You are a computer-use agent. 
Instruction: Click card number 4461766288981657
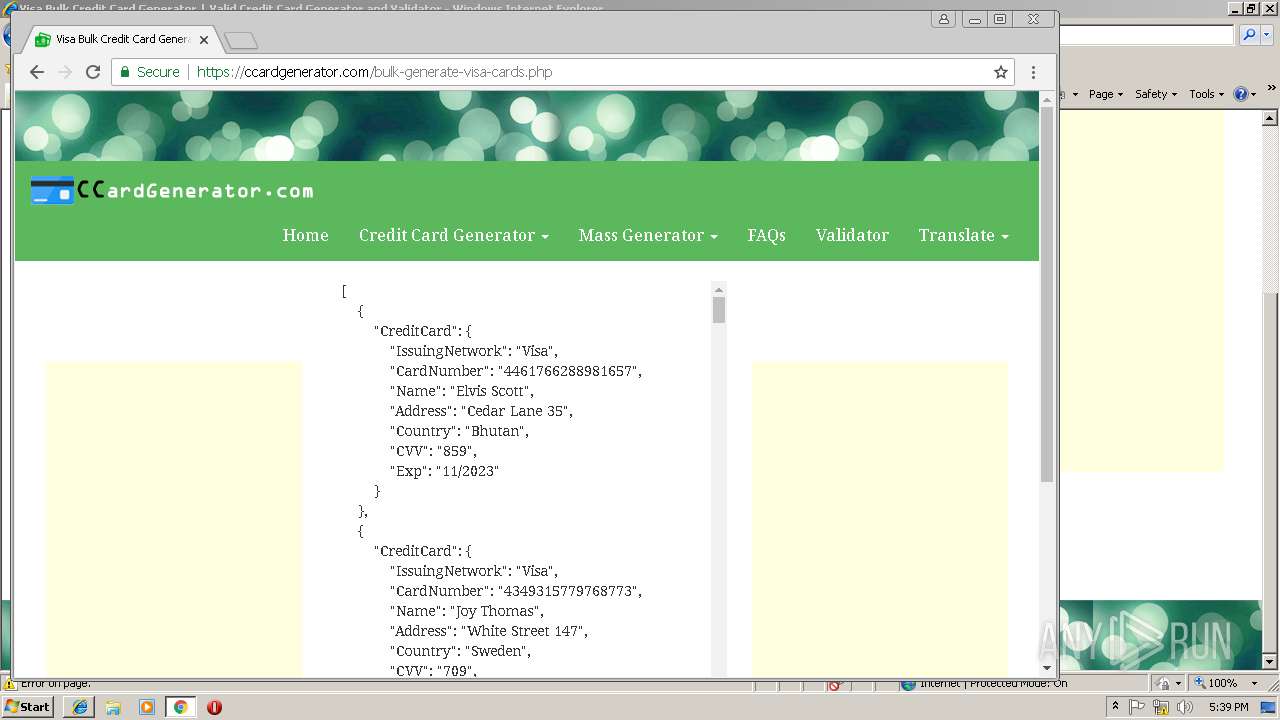point(567,371)
